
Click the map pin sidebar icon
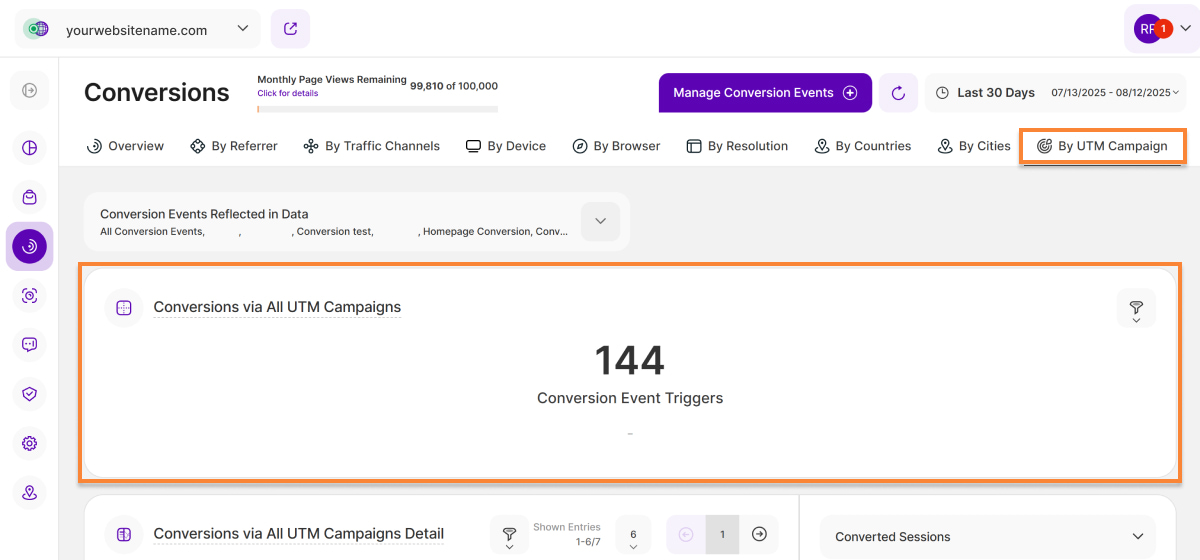pos(30,492)
